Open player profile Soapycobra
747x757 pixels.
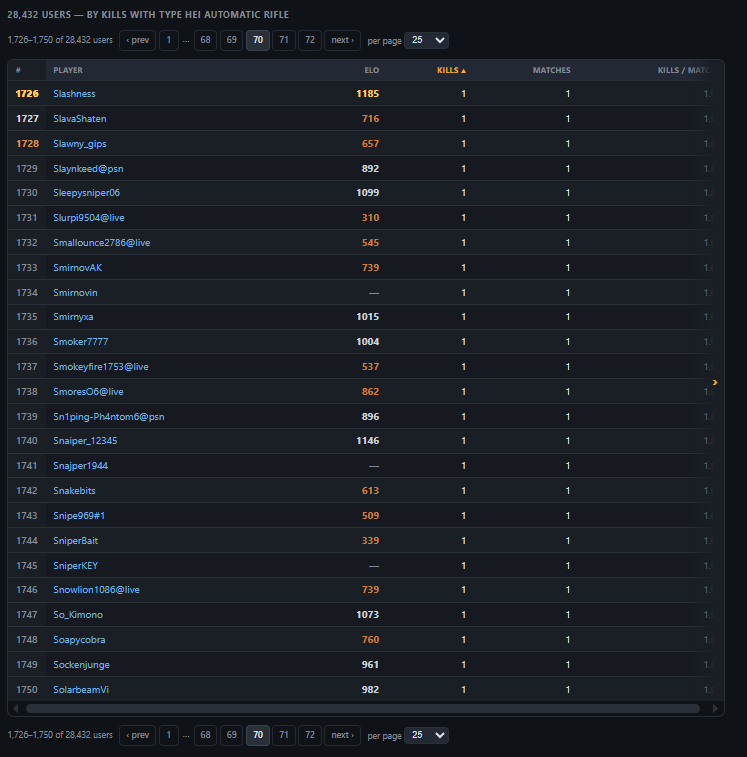pos(79,640)
